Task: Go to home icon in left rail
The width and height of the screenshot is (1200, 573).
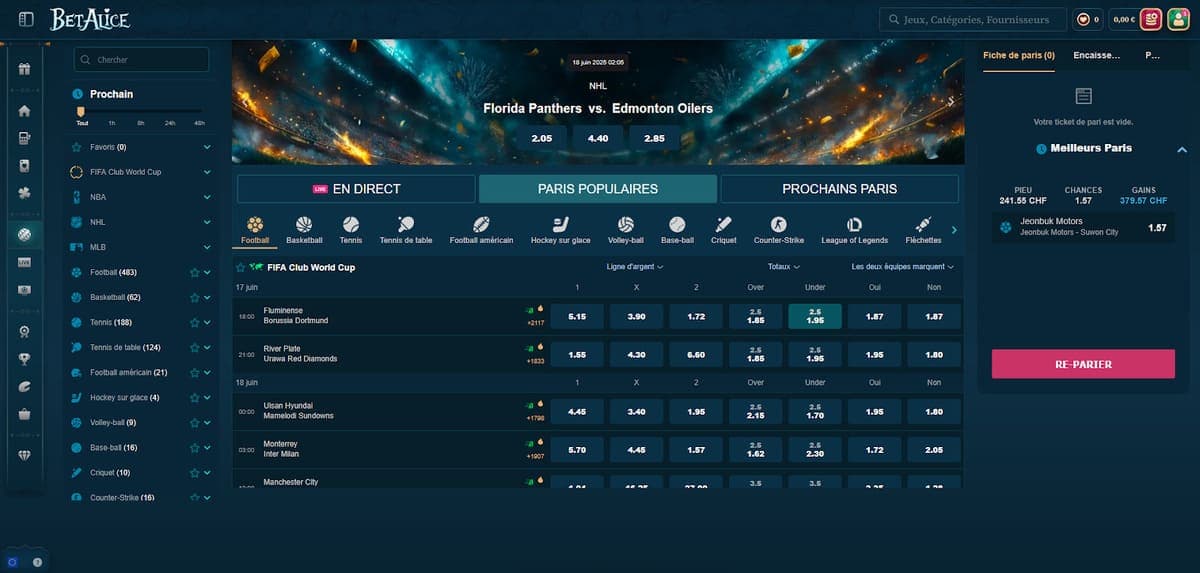Action: click(25, 111)
